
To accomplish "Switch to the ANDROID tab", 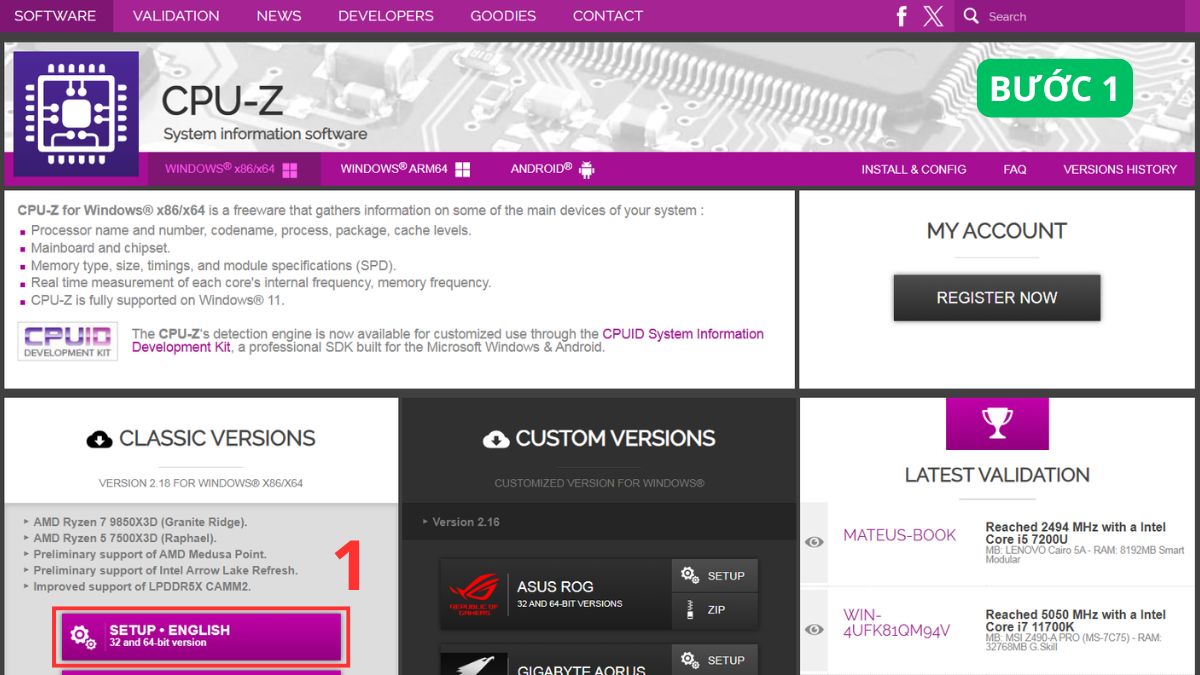I will 552,170.
